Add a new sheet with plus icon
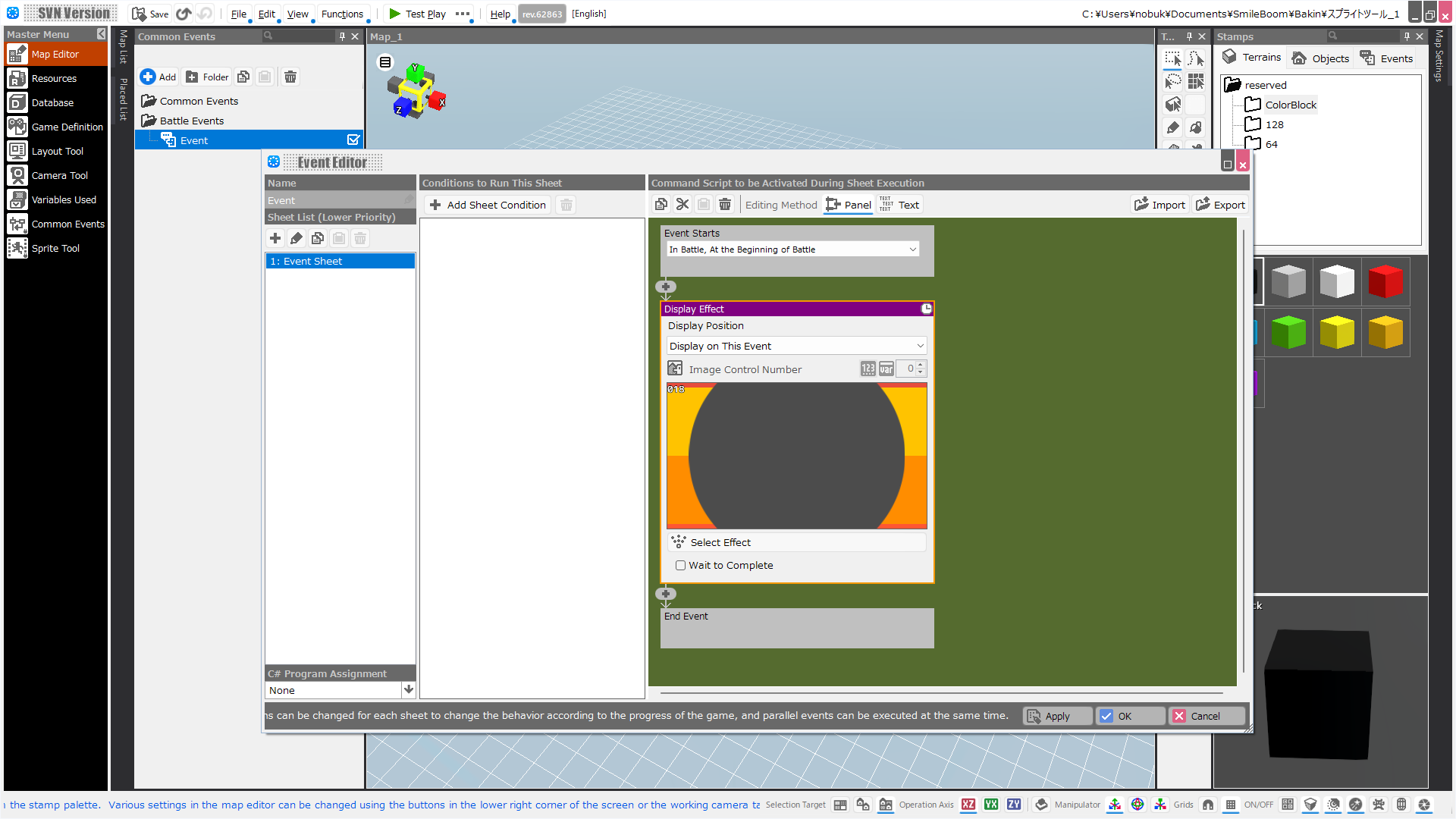1456x819 pixels. coord(275,238)
